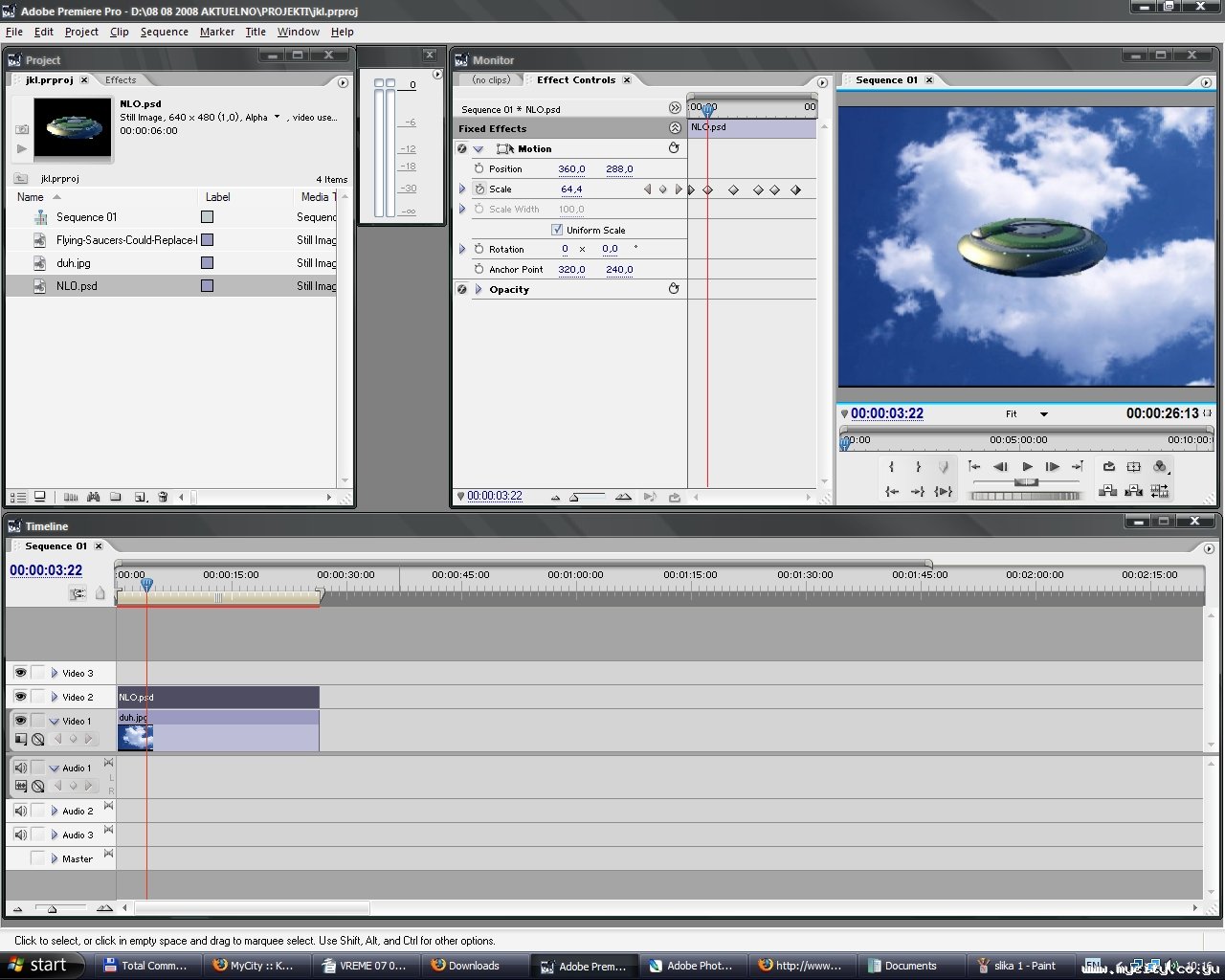
Task: Select the Scale value 64,4
Action: pos(571,189)
